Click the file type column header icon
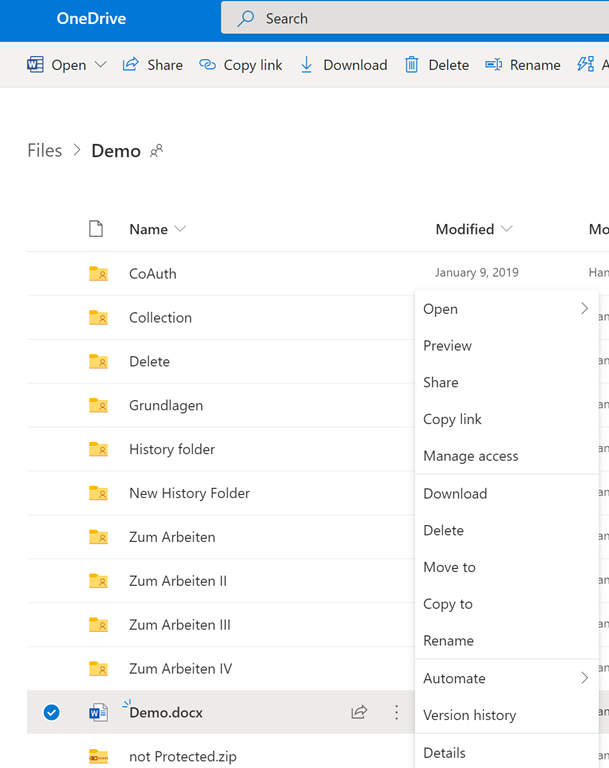Viewport: 609px width, 768px height. click(x=96, y=229)
